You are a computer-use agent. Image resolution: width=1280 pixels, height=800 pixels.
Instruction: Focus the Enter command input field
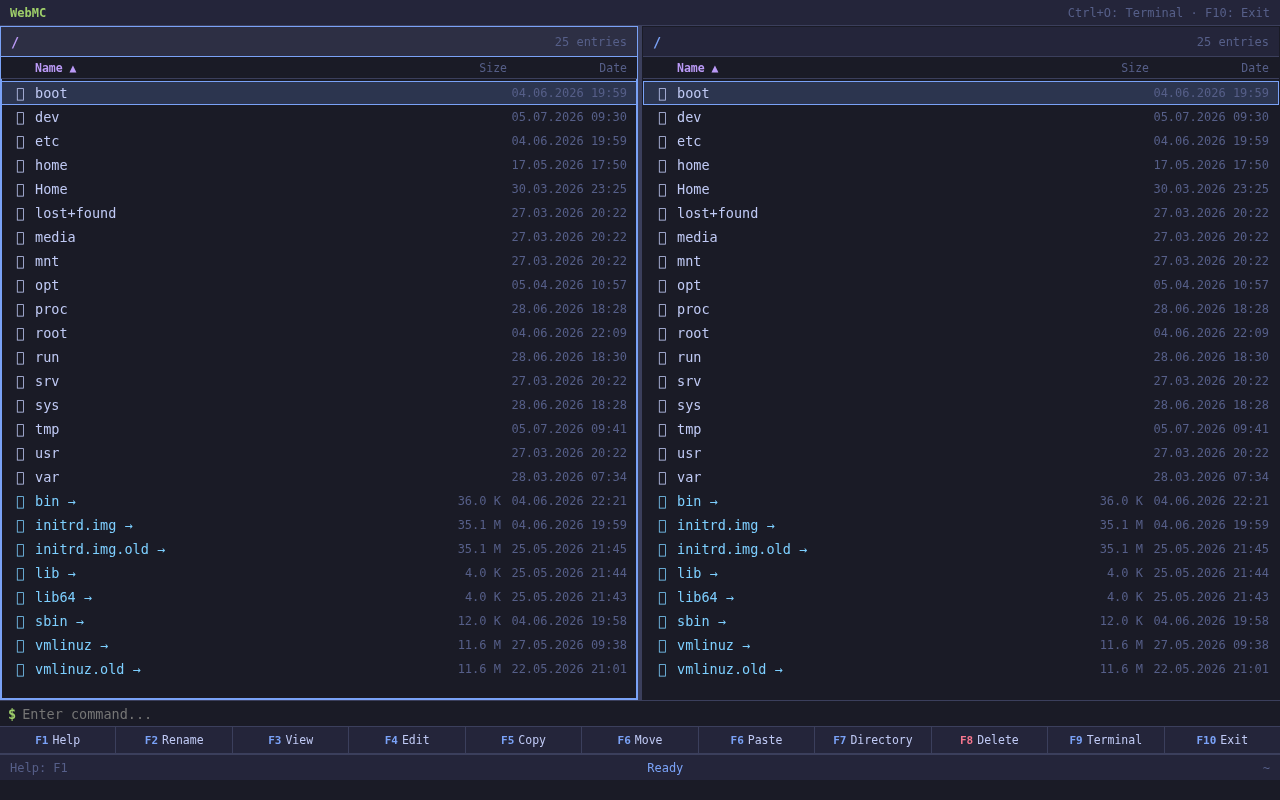coord(647,714)
